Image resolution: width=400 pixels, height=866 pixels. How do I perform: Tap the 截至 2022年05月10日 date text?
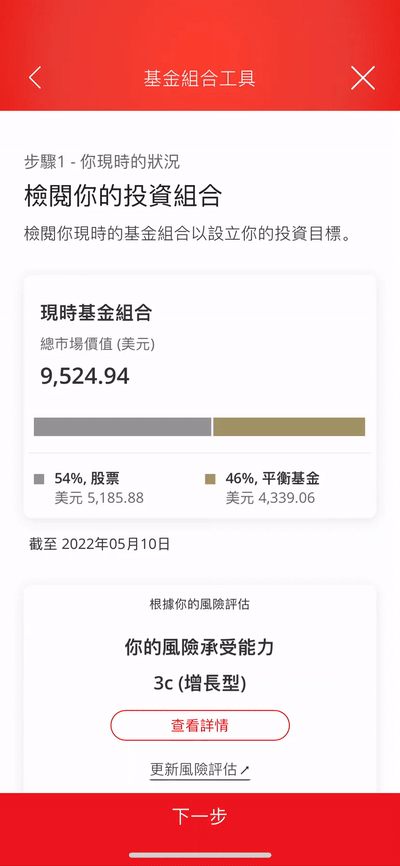pyautogui.click(x=99, y=545)
